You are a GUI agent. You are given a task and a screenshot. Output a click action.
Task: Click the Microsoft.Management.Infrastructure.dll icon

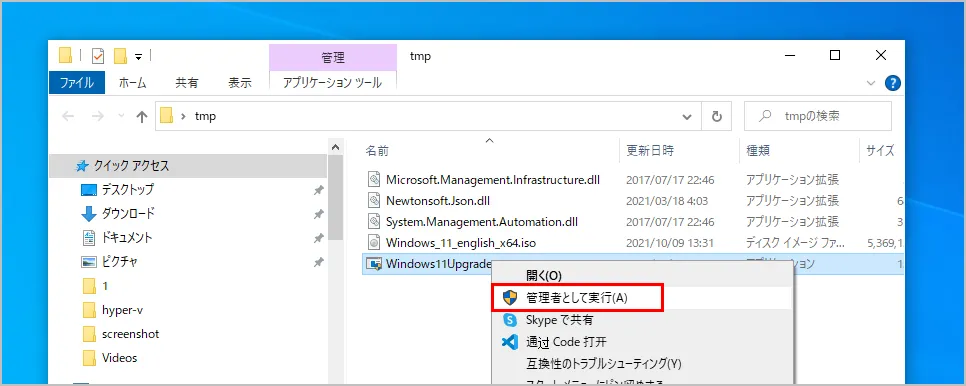point(373,180)
